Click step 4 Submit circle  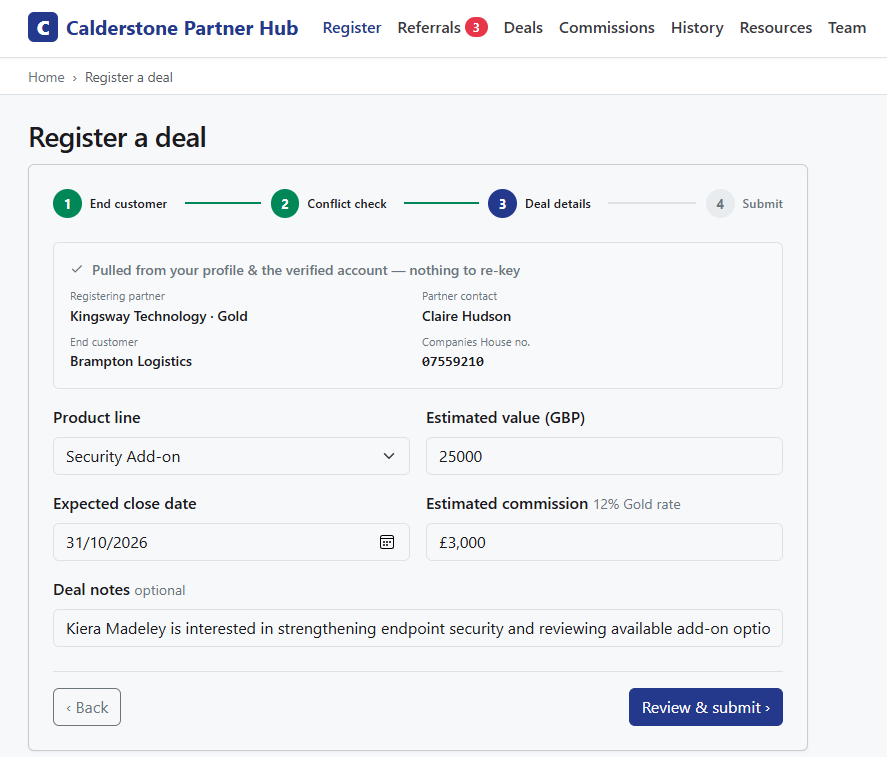point(720,204)
